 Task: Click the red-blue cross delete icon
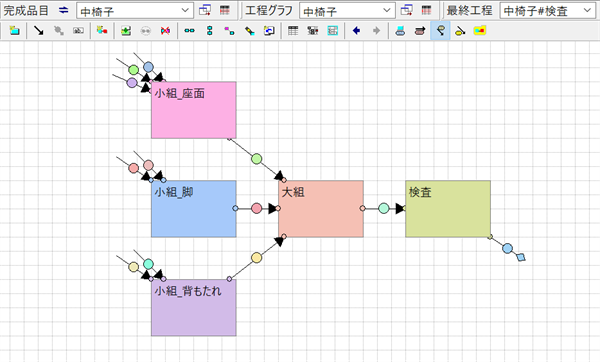point(165,31)
